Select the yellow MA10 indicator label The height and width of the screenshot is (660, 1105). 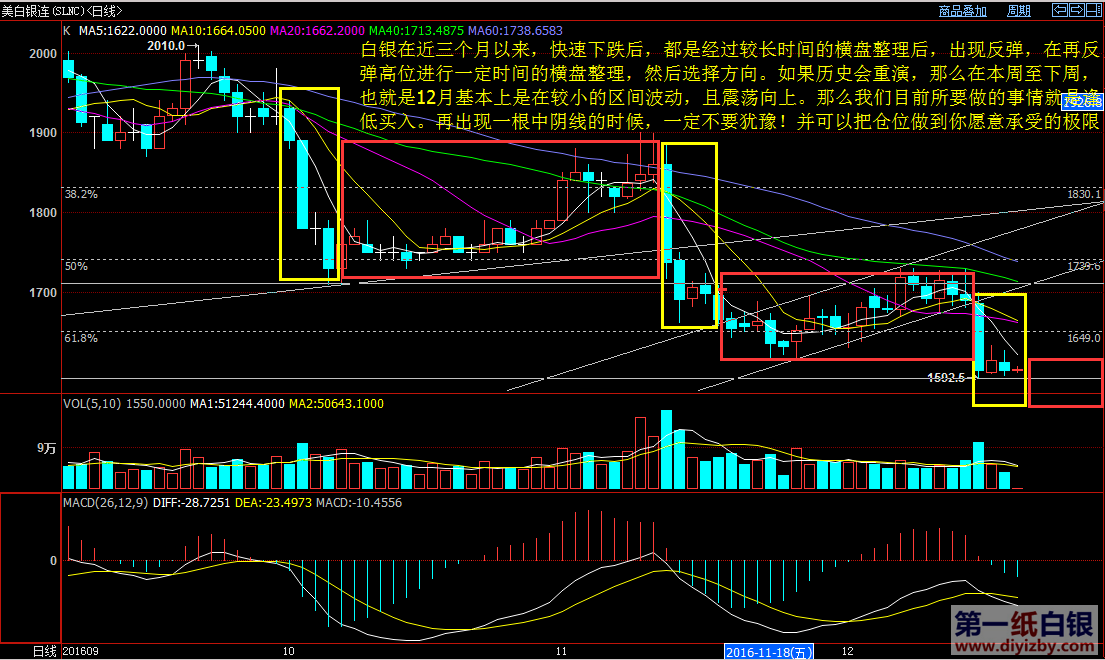222,31
